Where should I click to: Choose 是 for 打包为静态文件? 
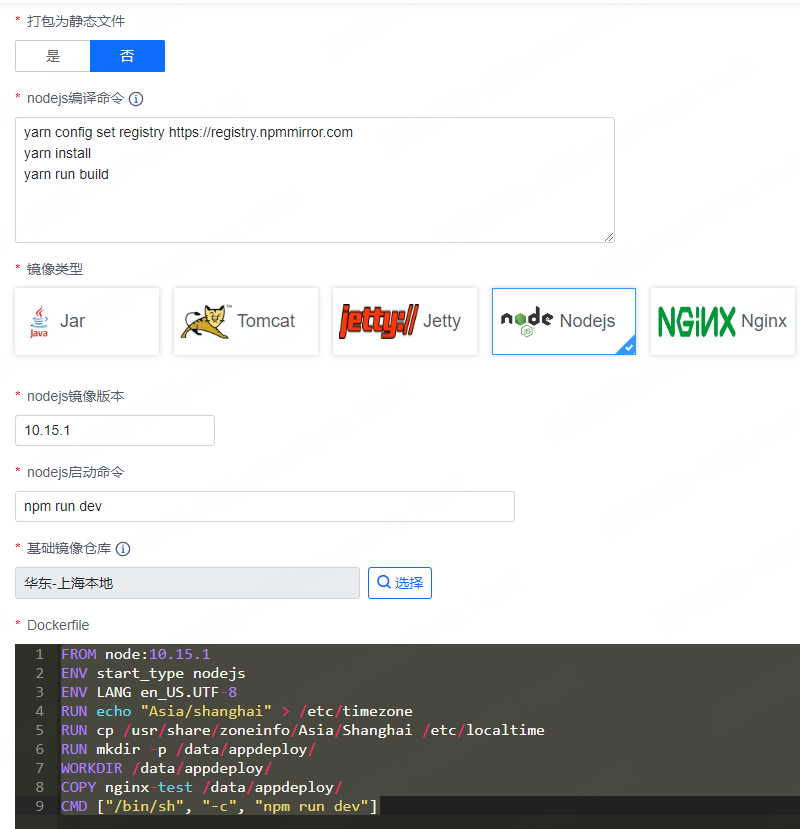coord(52,57)
